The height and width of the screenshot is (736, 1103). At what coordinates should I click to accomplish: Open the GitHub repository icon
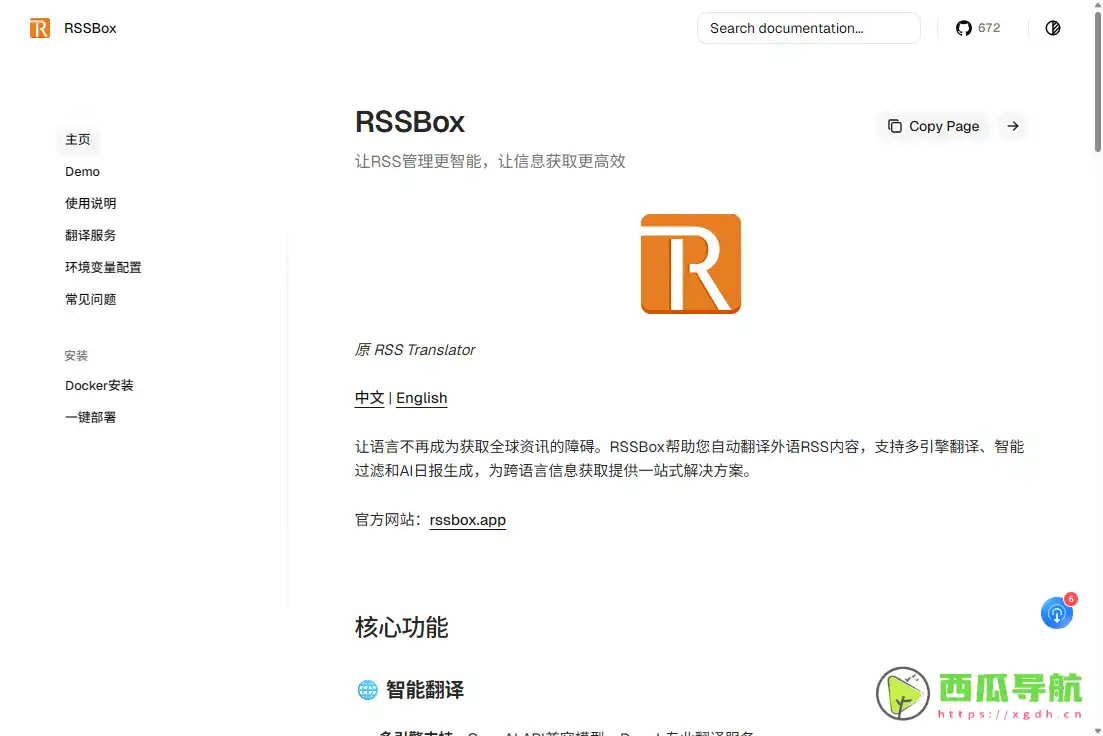point(964,28)
